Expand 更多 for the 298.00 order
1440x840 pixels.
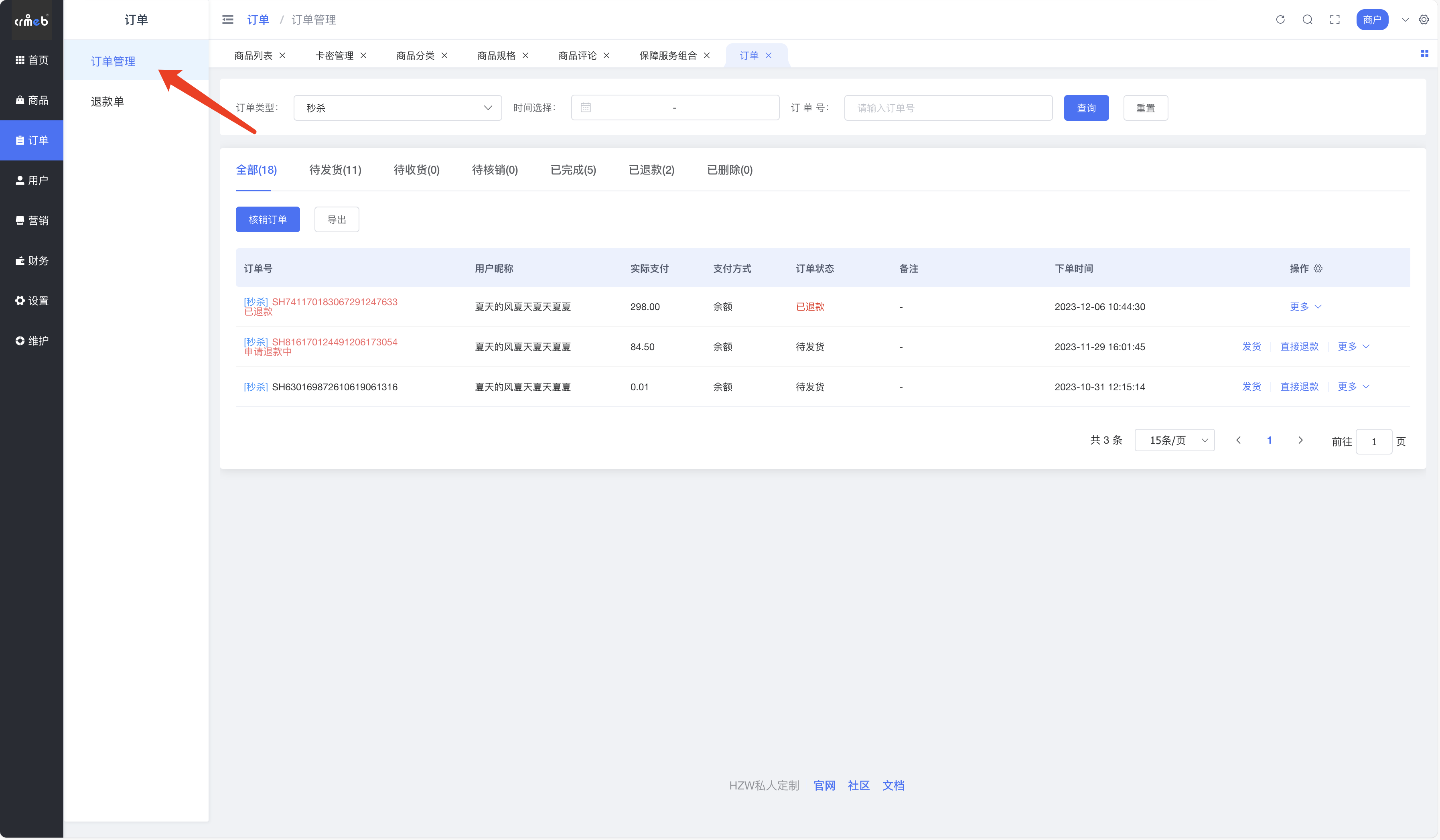click(x=1306, y=306)
